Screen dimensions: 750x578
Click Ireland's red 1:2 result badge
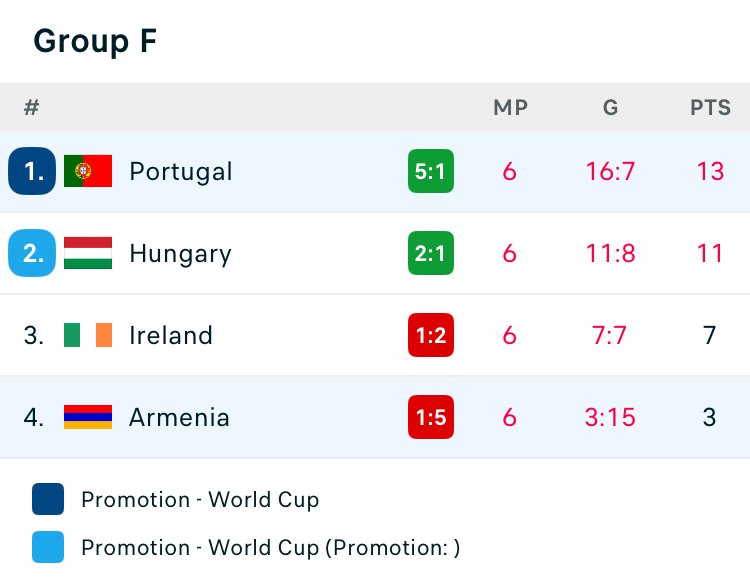coord(430,335)
